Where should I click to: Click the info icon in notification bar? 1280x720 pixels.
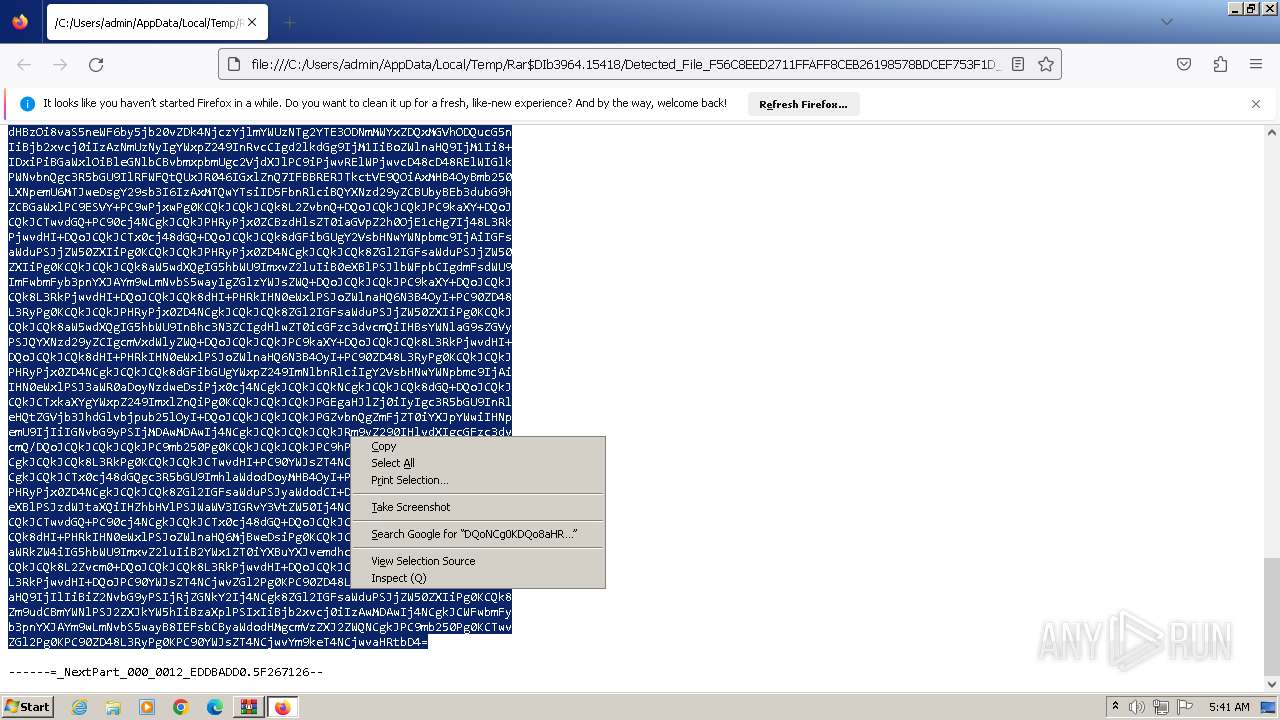tap(27, 104)
